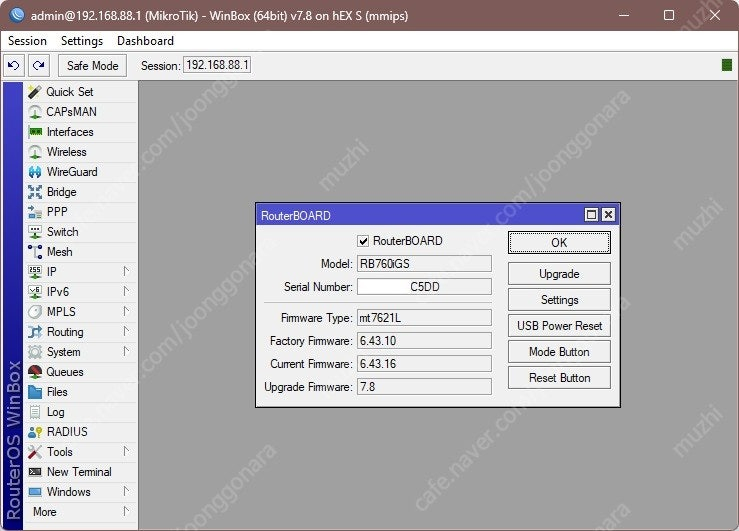Screen dimensions: 739x531
Task: Click the Windows menu icon
Action: tap(35, 492)
